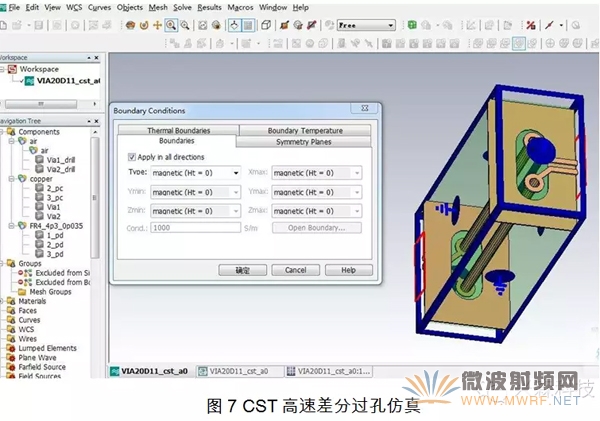The image size is (600, 421).
Task: Switch to Boundary Temperature tab
Action: 305,130
